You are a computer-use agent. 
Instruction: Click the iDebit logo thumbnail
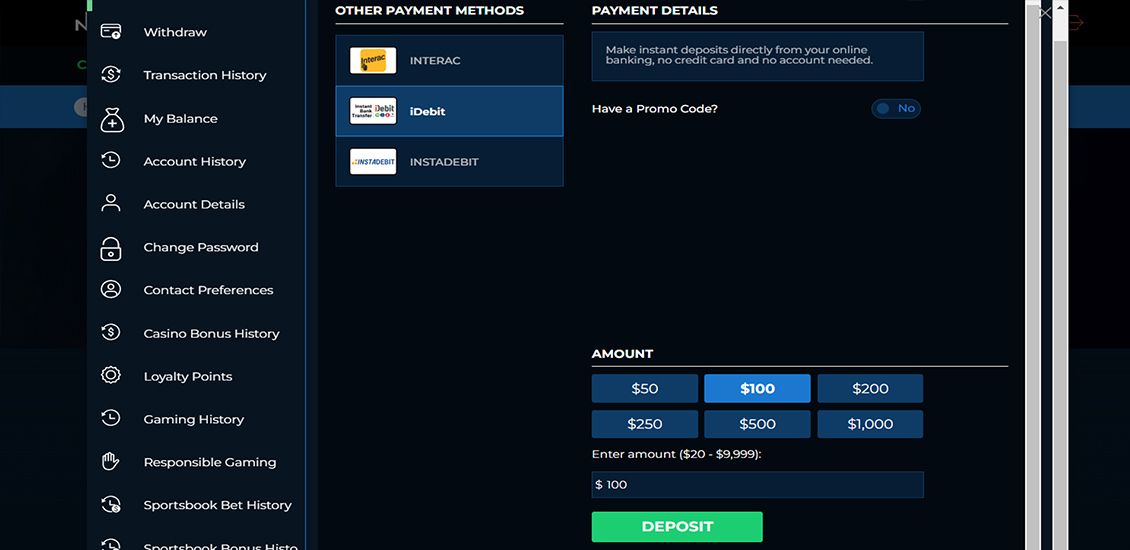tap(373, 111)
